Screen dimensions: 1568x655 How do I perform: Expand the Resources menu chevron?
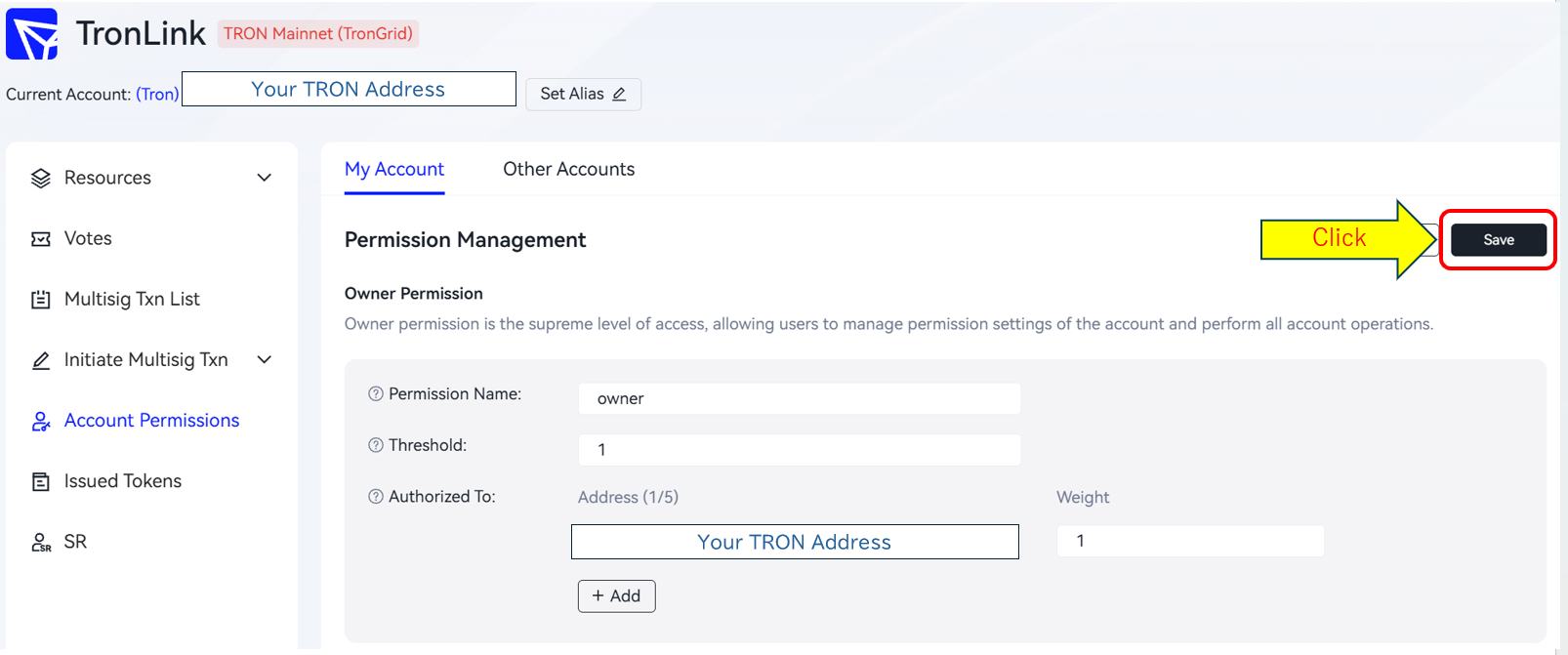tap(264, 178)
